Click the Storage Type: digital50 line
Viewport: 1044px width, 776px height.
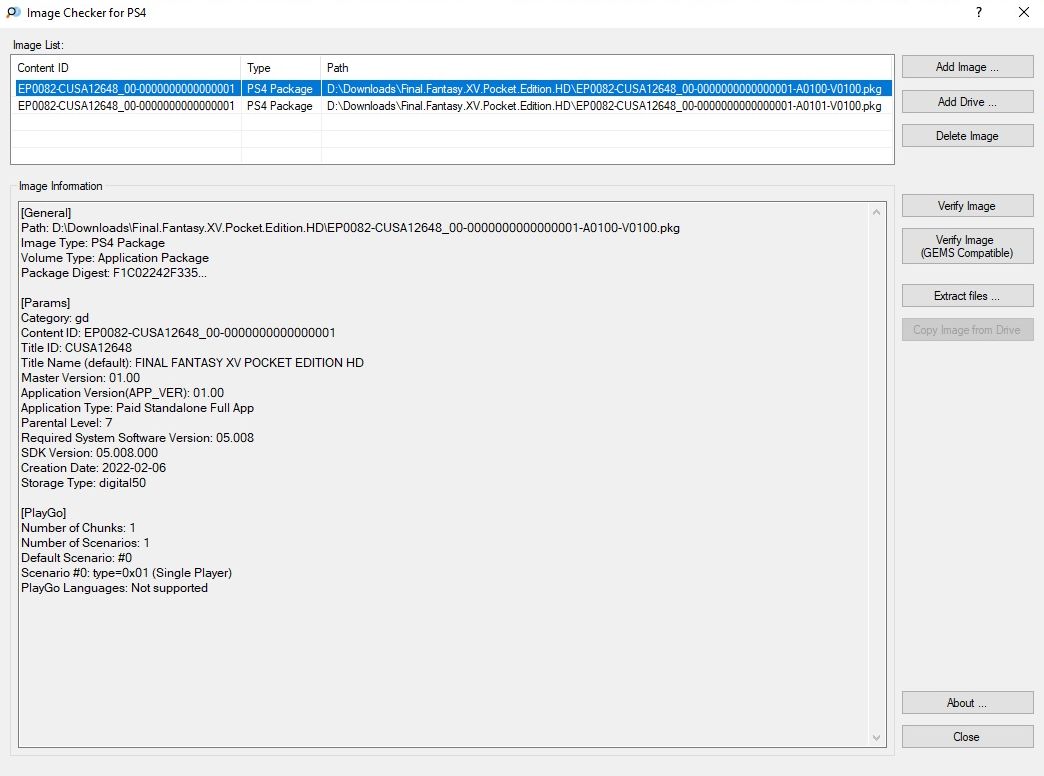point(83,483)
